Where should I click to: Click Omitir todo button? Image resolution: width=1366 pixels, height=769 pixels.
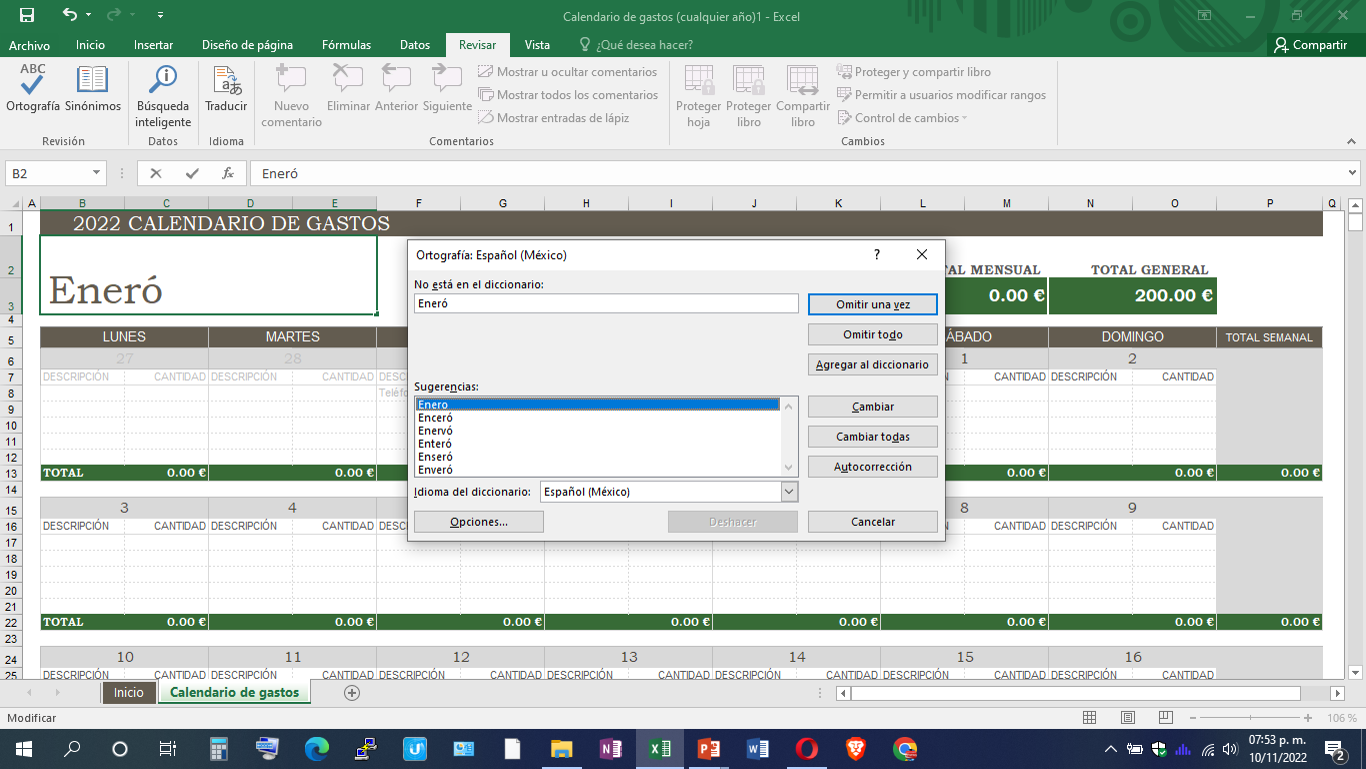click(x=873, y=335)
